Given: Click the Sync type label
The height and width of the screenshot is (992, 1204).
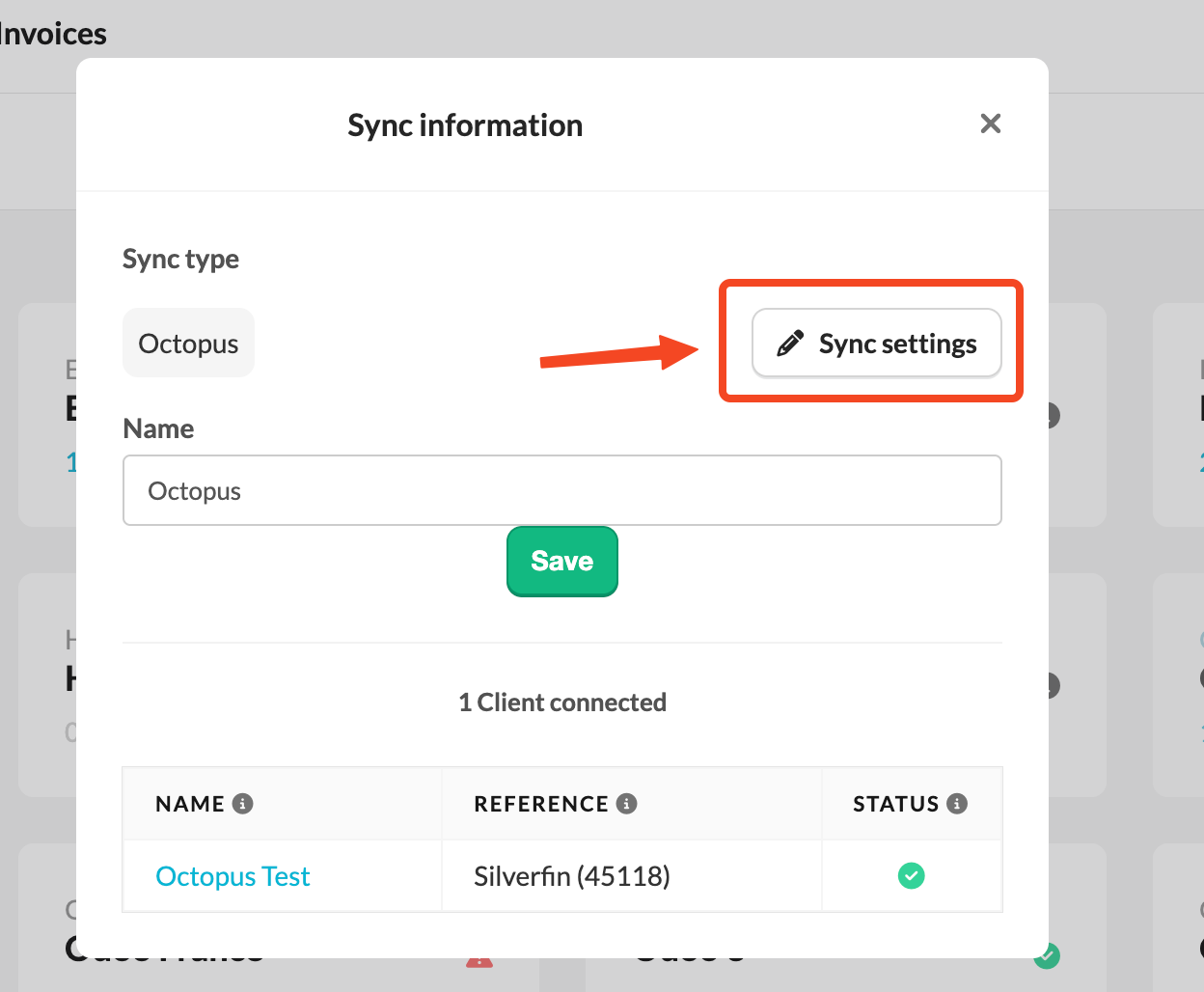Looking at the screenshot, I should tap(180, 259).
